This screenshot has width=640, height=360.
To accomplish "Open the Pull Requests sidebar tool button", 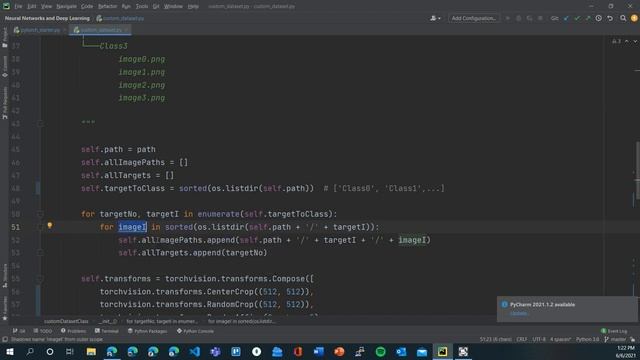I will pos(4,103).
